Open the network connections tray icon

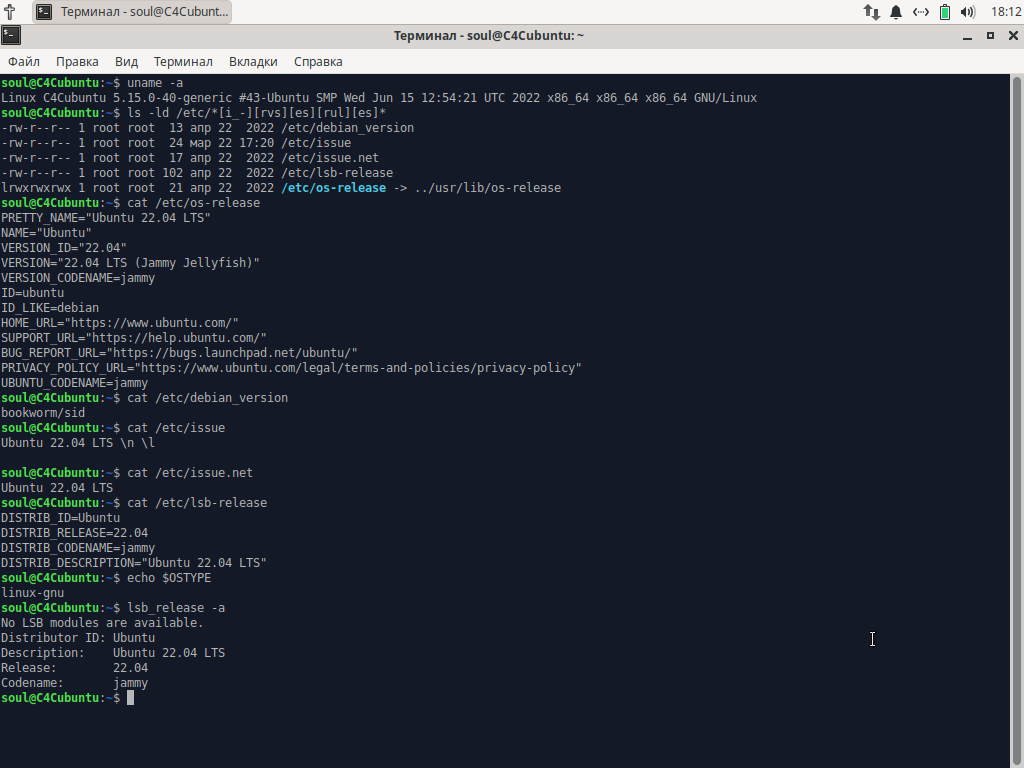871,12
